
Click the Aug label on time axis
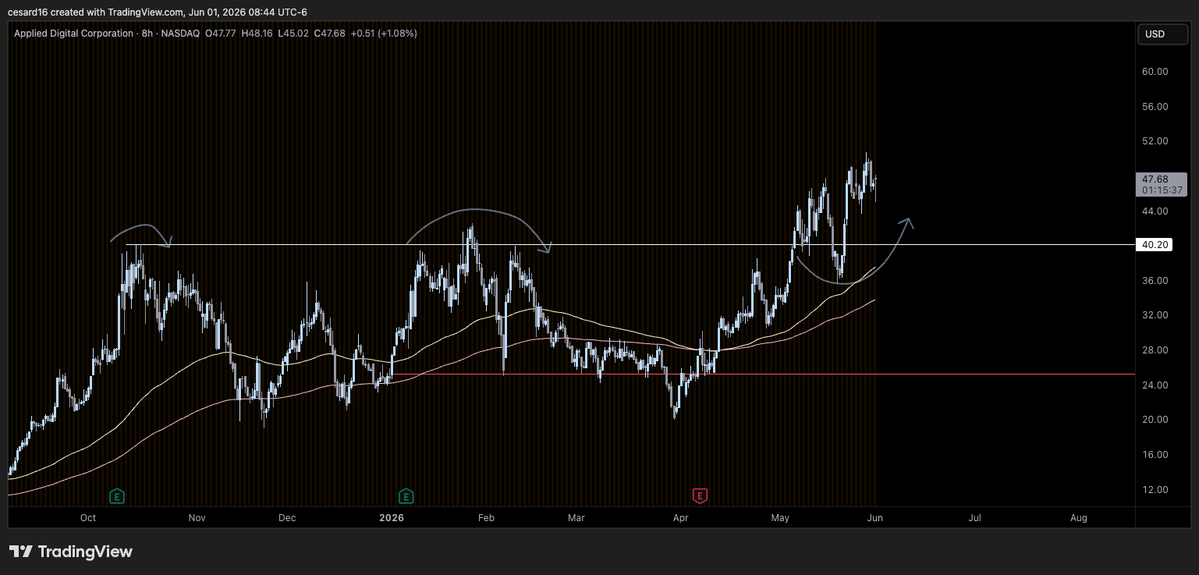point(1078,518)
